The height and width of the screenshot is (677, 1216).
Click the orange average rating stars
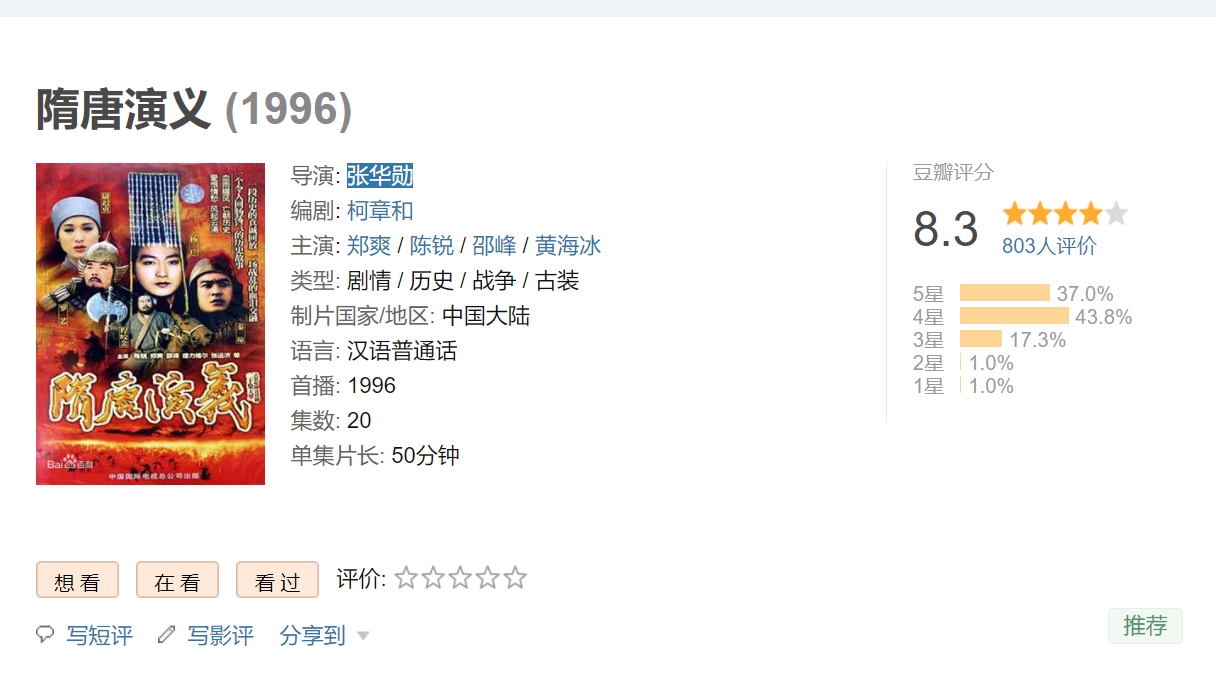coord(1065,213)
